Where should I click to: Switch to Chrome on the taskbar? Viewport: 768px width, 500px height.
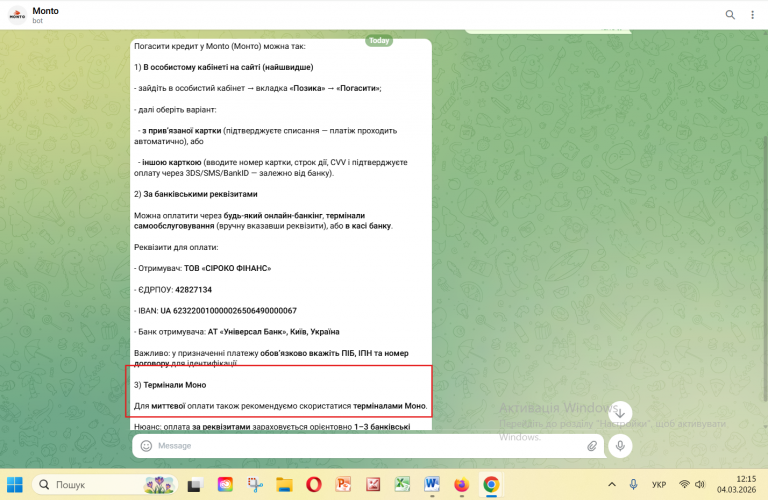(491, 485)
